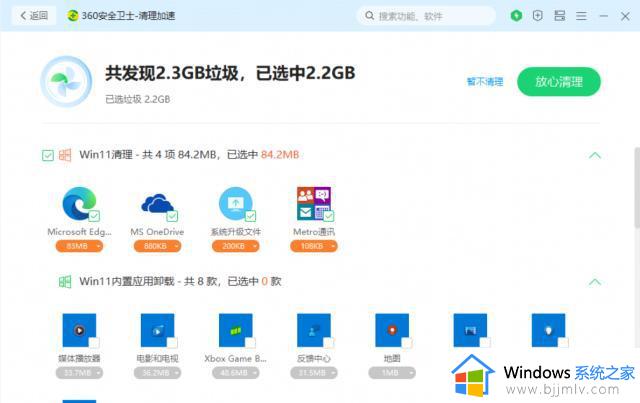The height and width of the screenshot is (403, 640).
Task: Open the 108KB dropdown under Metro通讯
Action: coord(314,246)
